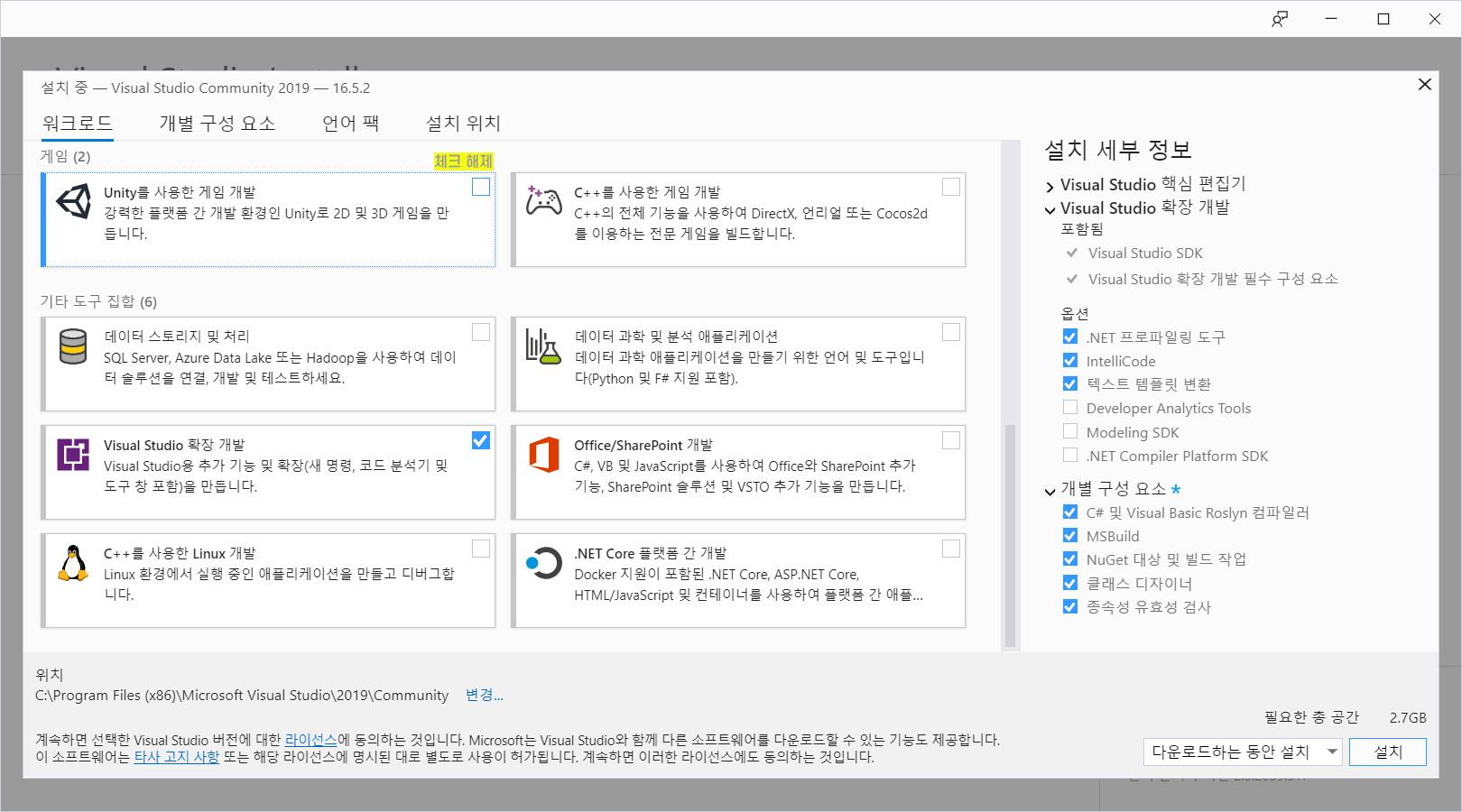
Task: Open the license terms link
Action: coord(311,740)
